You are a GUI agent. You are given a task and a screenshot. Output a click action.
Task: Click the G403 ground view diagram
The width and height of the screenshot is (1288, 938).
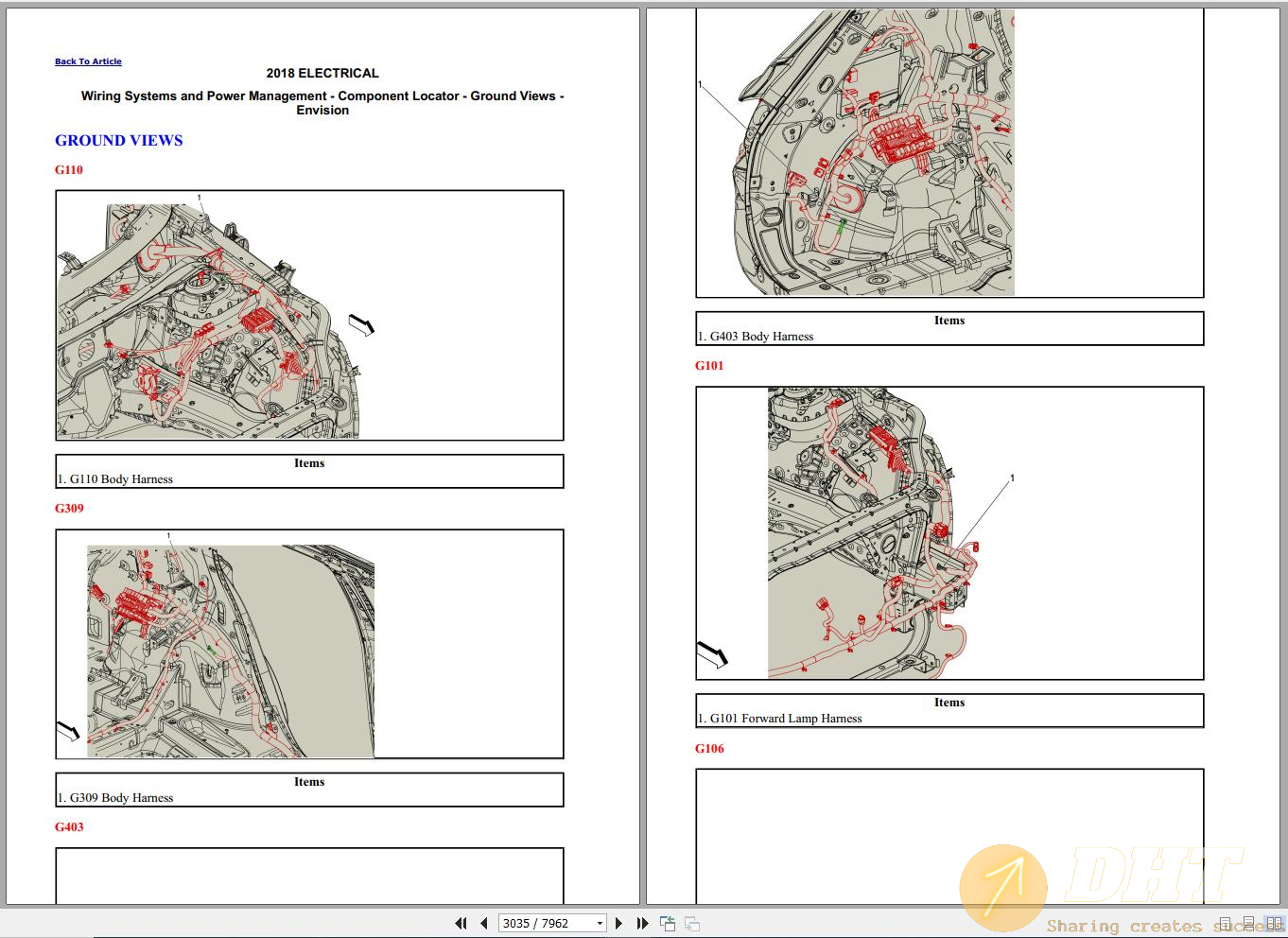click(x=949, y=153)
